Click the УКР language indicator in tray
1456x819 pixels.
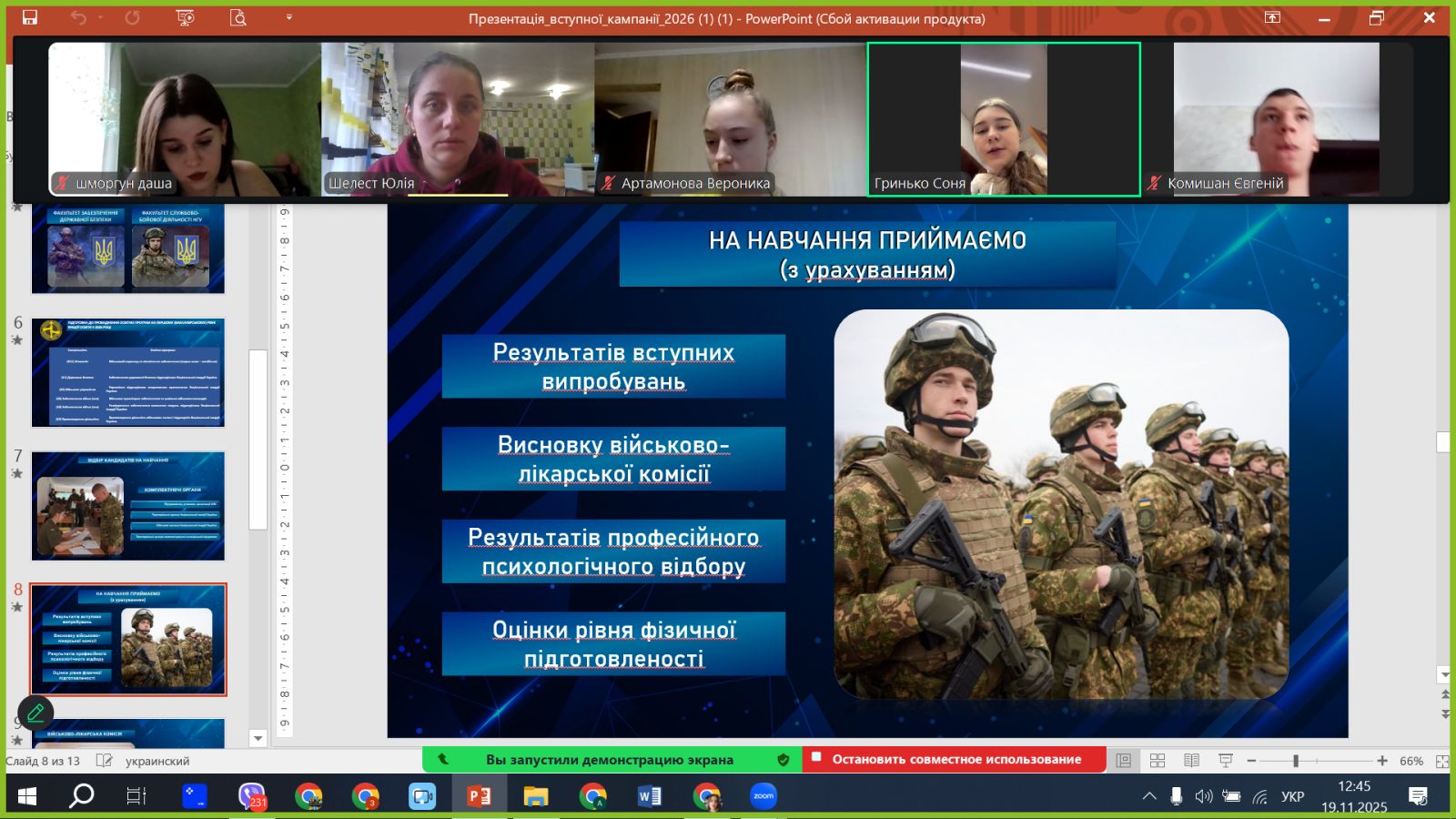1292,796
